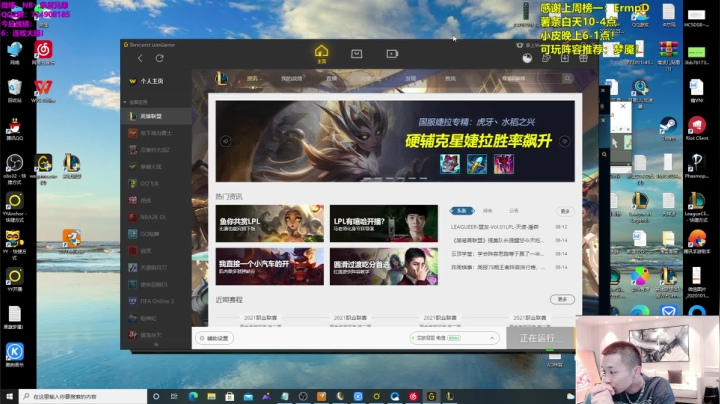This screenshot has height=404, width=720.
Task: Open the League of Legends taskbar icon
Action: (450, 396)
